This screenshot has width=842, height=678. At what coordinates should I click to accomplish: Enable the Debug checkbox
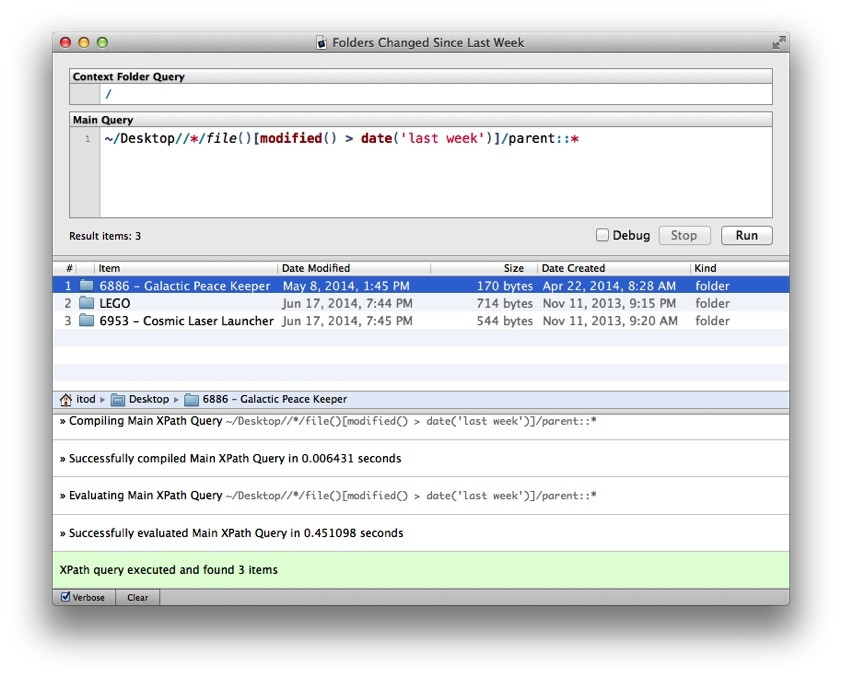tap(602, 235)
